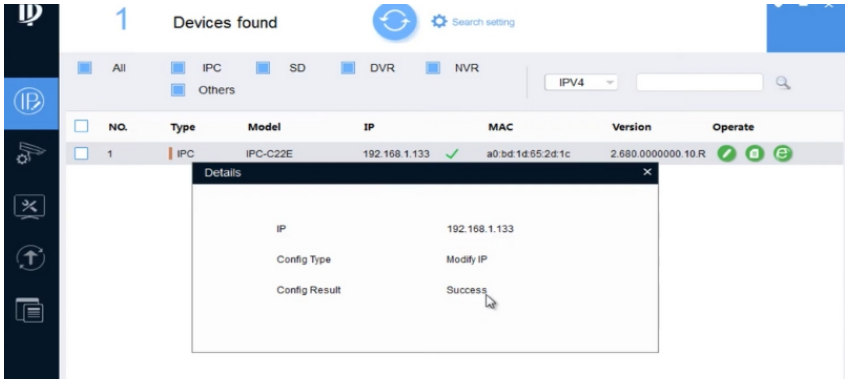856x379 pixels.
Task: Click the Version column header
Action: point(632,127)
